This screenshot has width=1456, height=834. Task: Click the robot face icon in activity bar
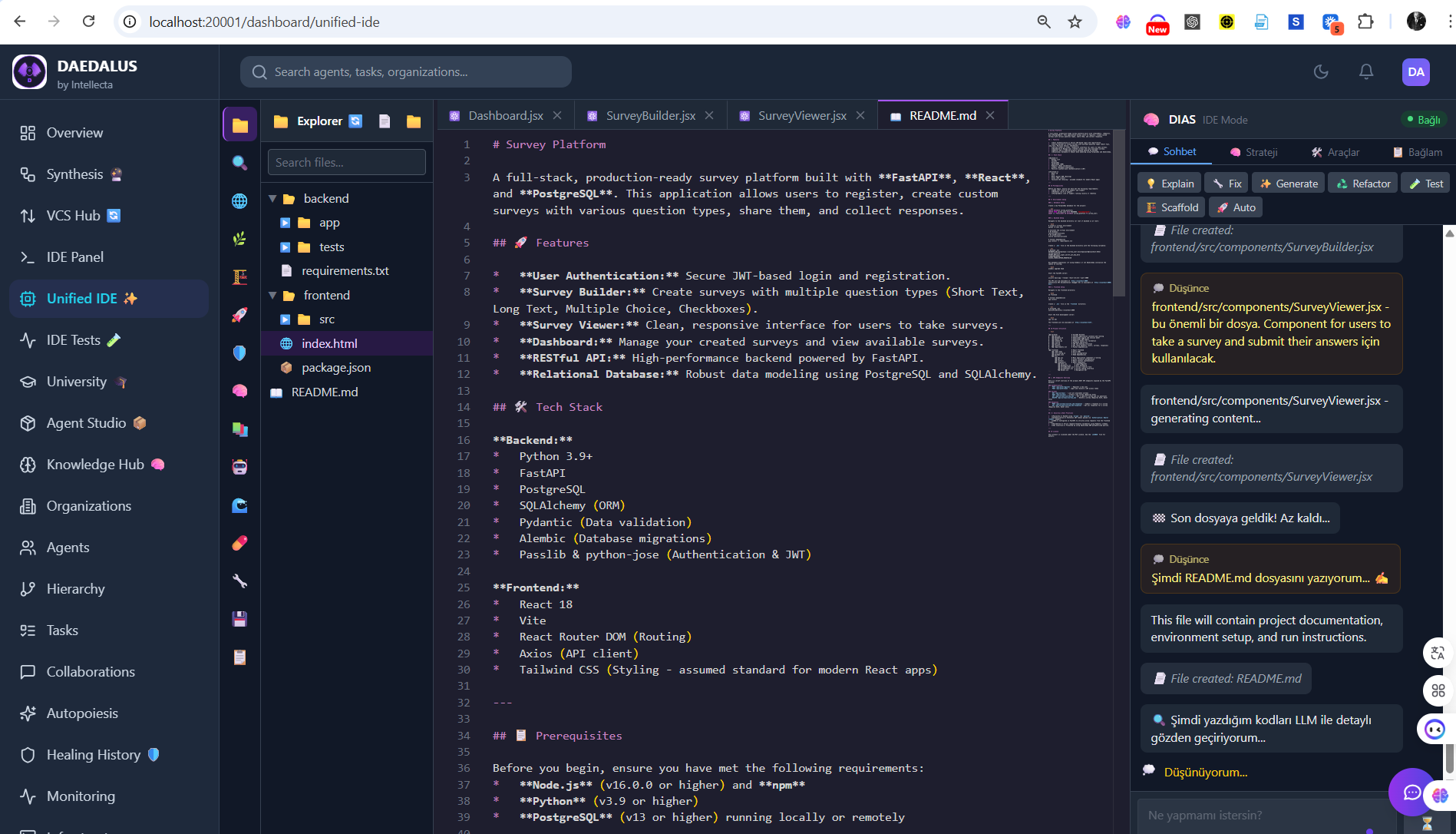239,467
